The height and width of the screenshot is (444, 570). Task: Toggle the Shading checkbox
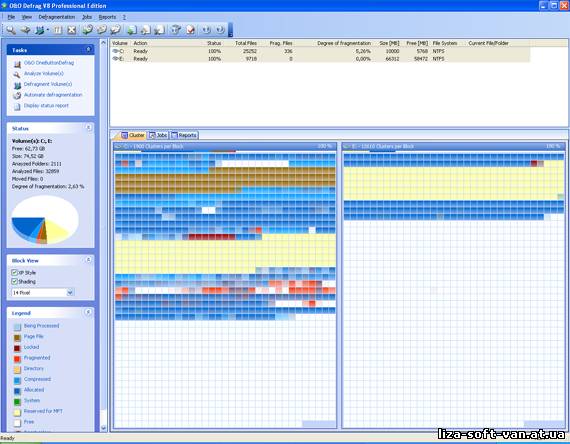click(x=15, y=281)
